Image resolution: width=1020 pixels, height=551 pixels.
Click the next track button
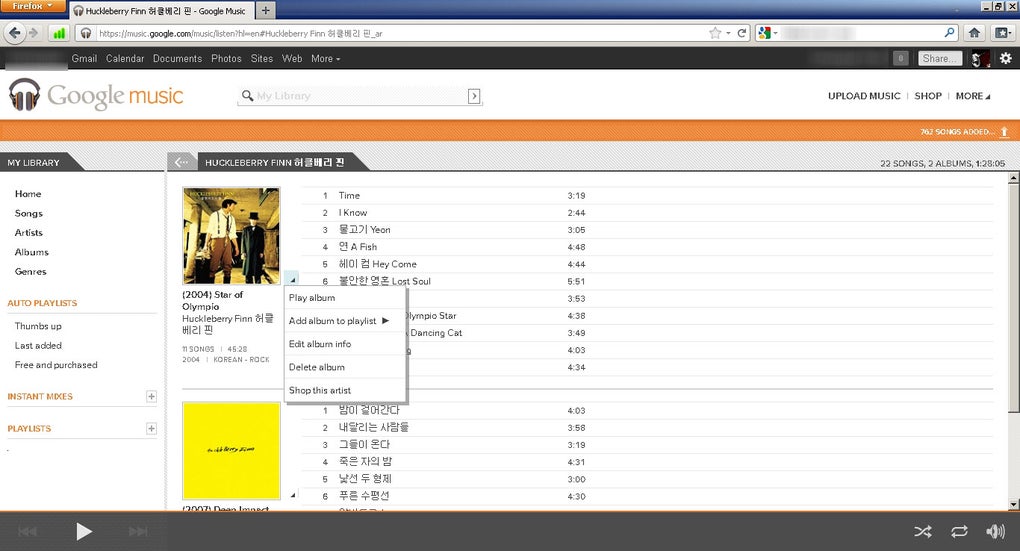(x=138, y=531)
